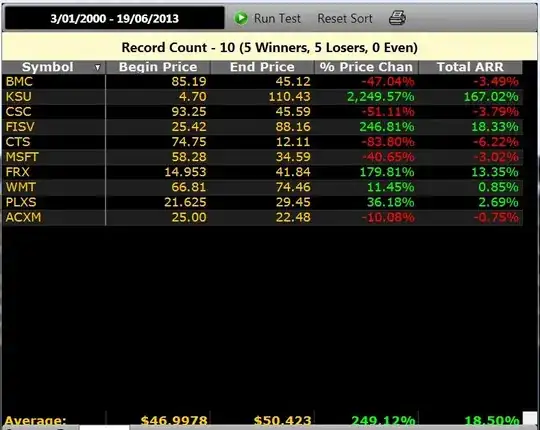Click the green Run Test play icon
The image size is (540, 430).
pos(241,18)
